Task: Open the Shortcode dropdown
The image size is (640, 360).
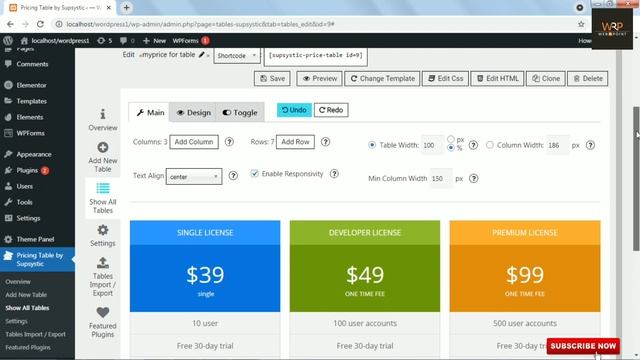Action: click(x=237, y=56)
